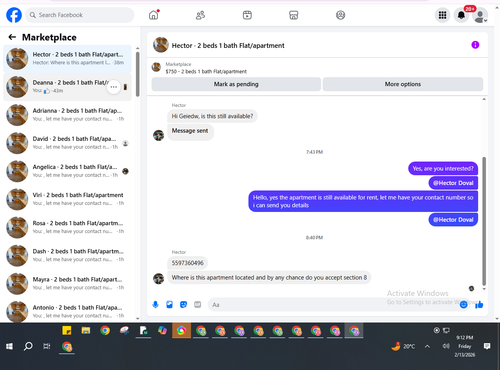The height and width of the screenshot is (370, 500).
Task: Open the Facebook logo home link
Action: [14, 15]
